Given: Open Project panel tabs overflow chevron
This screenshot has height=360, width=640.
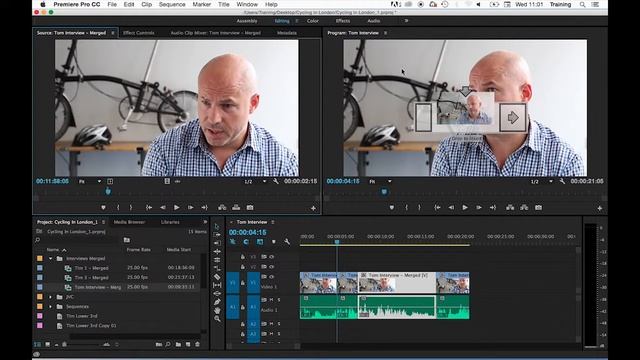Looking at the screenshot, I should click(x=205, y=222).
